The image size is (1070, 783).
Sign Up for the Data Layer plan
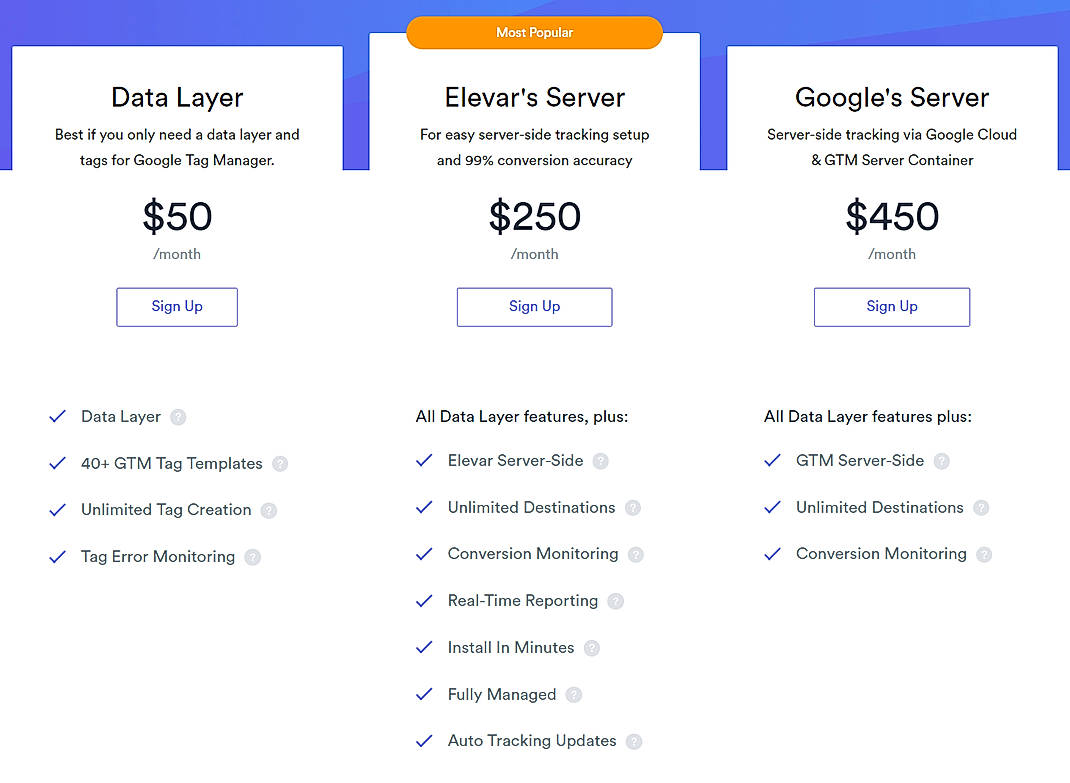pos(177,307)
